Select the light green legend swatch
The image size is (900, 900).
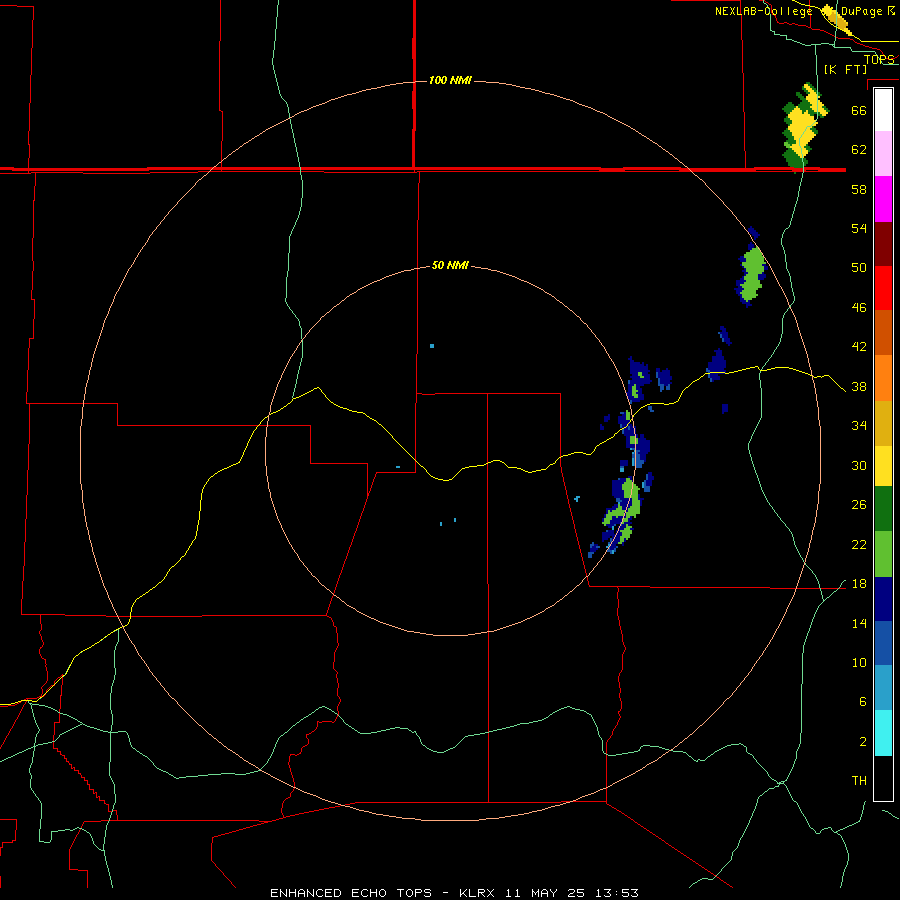883,554
